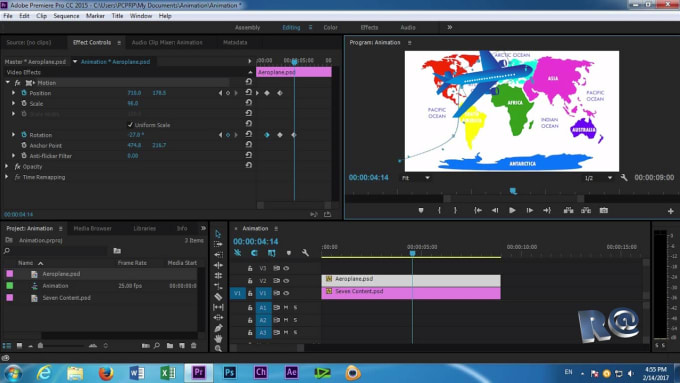Open the 1/2 playback resolution dropdown
This screenshot has width=680, height=383.
(x=598, y=178)
